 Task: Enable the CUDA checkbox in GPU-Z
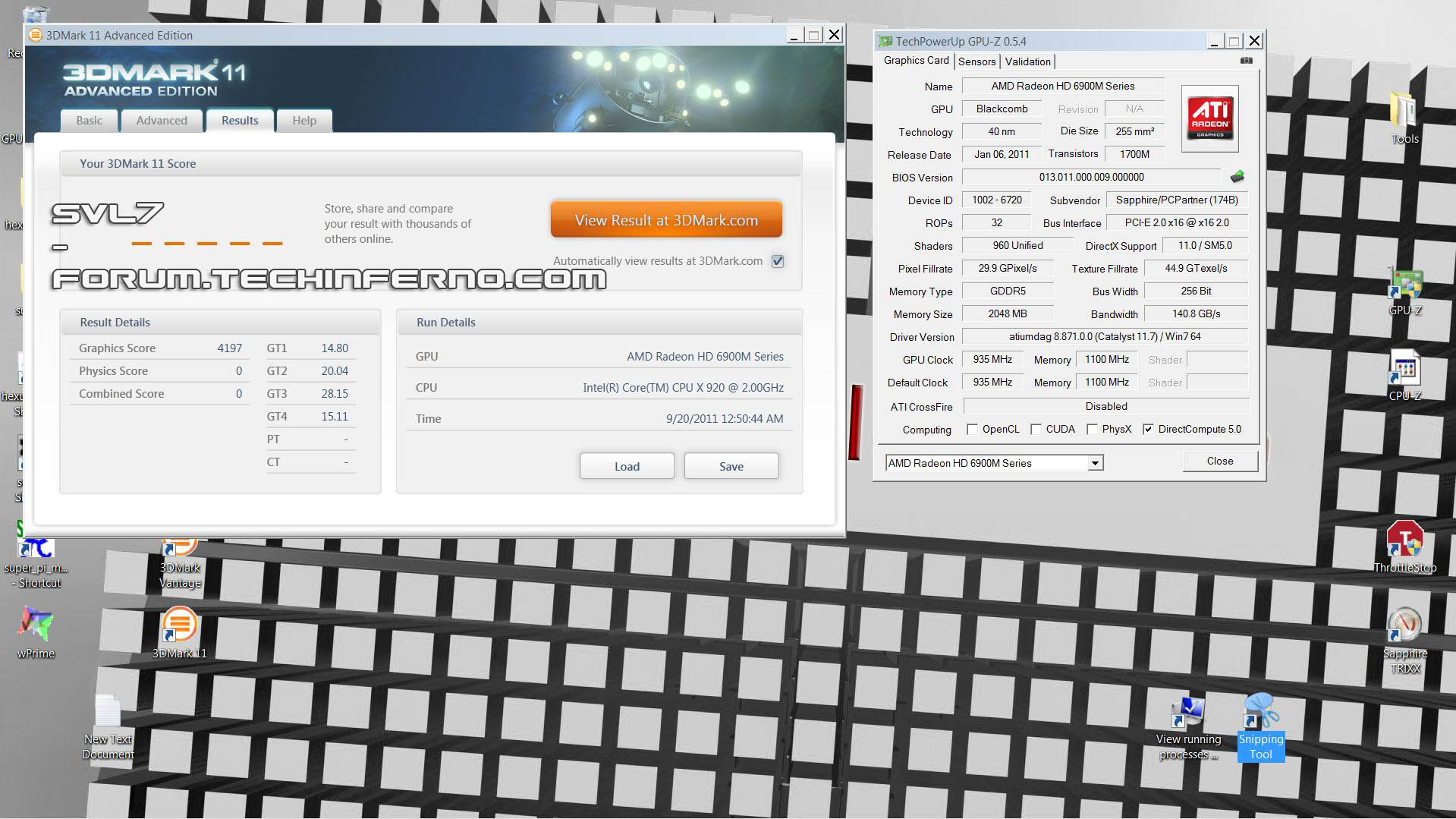(1036, 430)
